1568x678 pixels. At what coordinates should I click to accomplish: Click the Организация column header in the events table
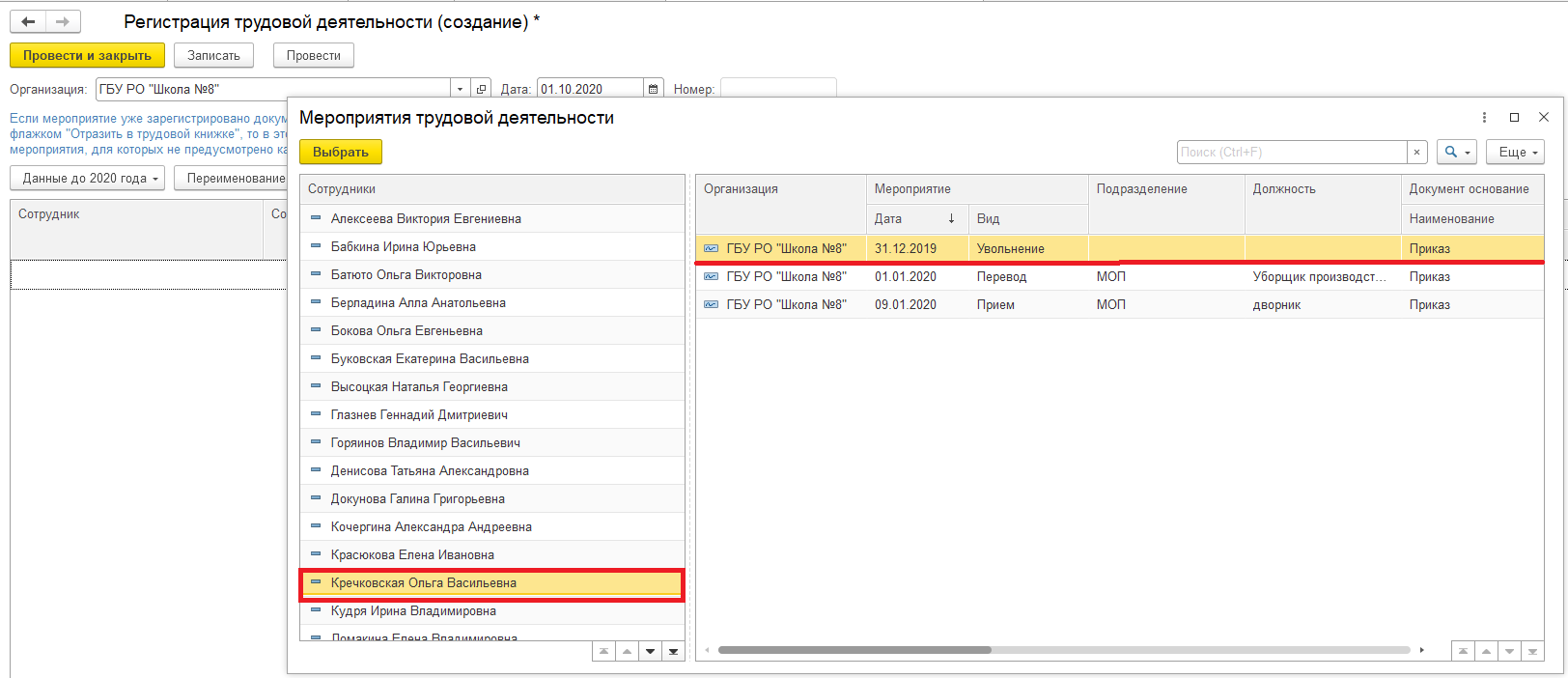(x=781, y=204)
